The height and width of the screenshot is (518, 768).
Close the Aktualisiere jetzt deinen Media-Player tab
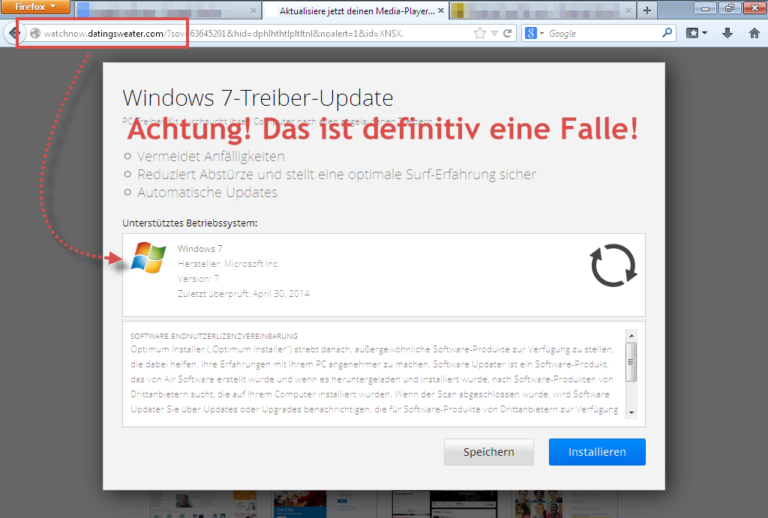pyautogui.click(x=440, y=10)
